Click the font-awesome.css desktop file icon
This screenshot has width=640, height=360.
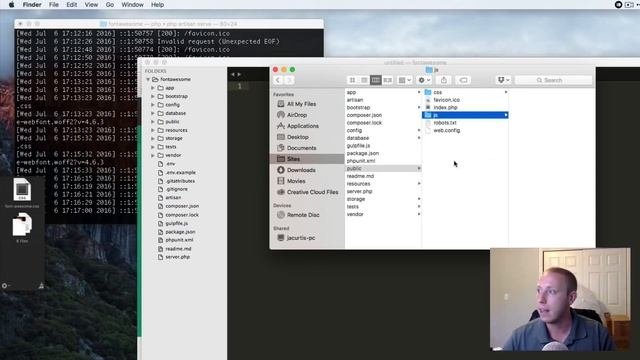(22, 190)
